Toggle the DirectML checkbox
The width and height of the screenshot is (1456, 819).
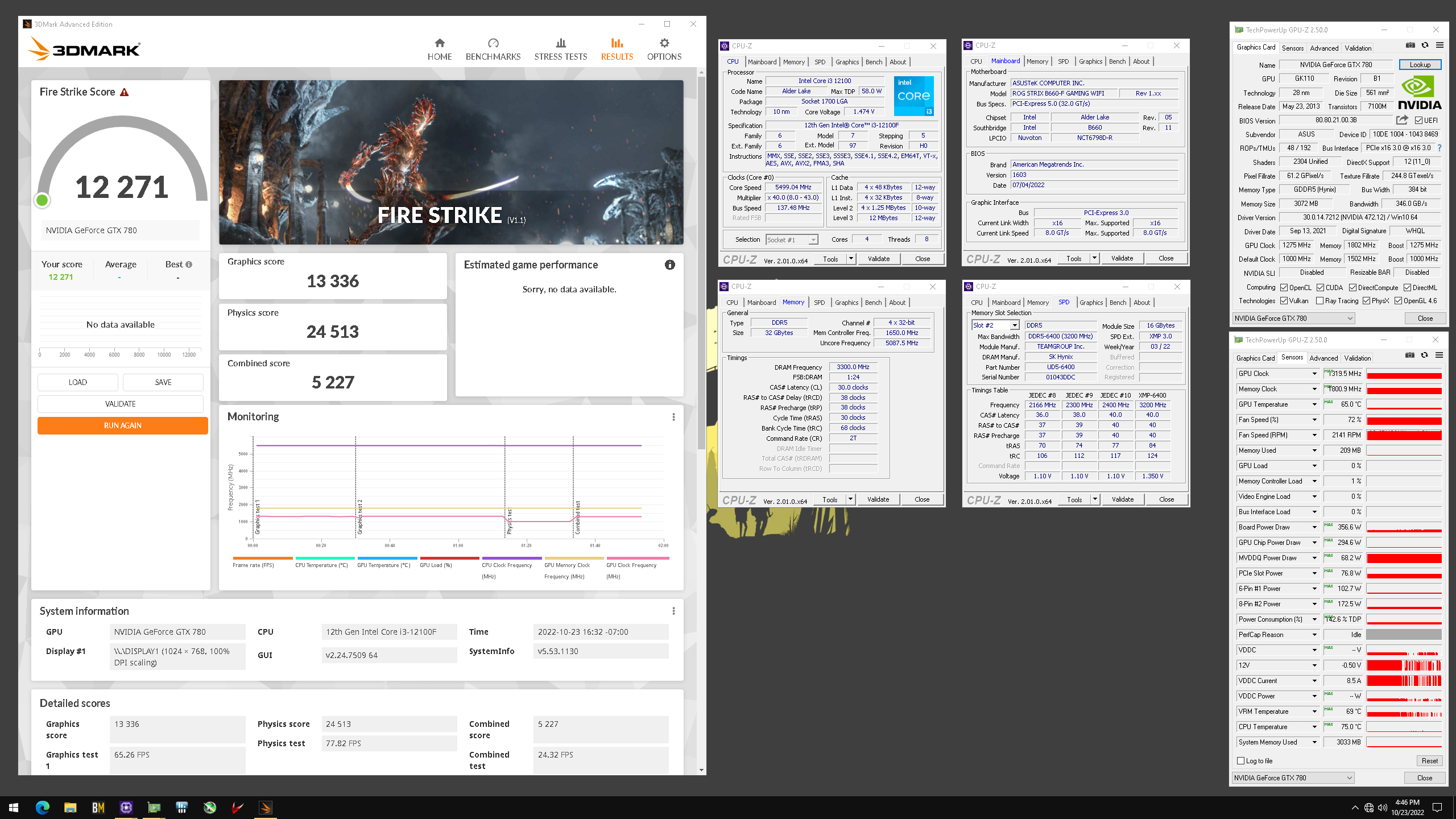[x=1407, y=288]
